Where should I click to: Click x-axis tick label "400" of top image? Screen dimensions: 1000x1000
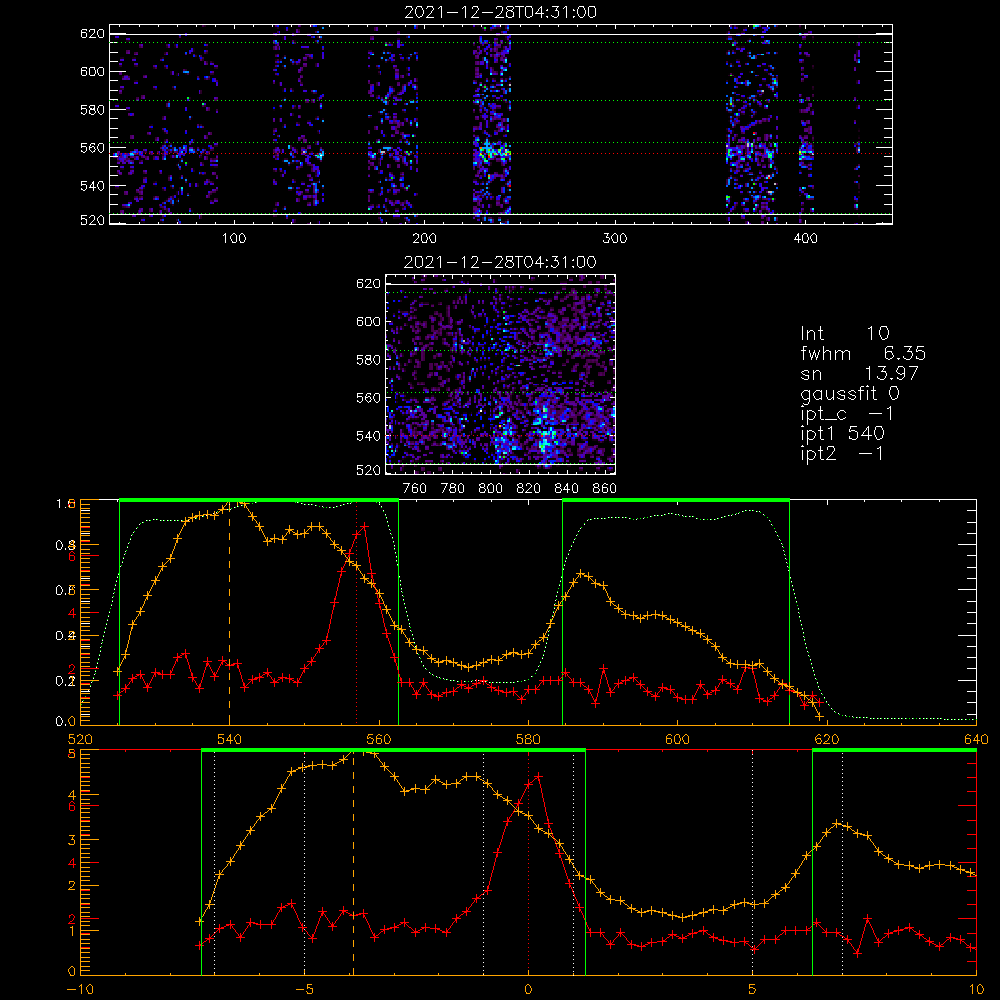[805, 238]
